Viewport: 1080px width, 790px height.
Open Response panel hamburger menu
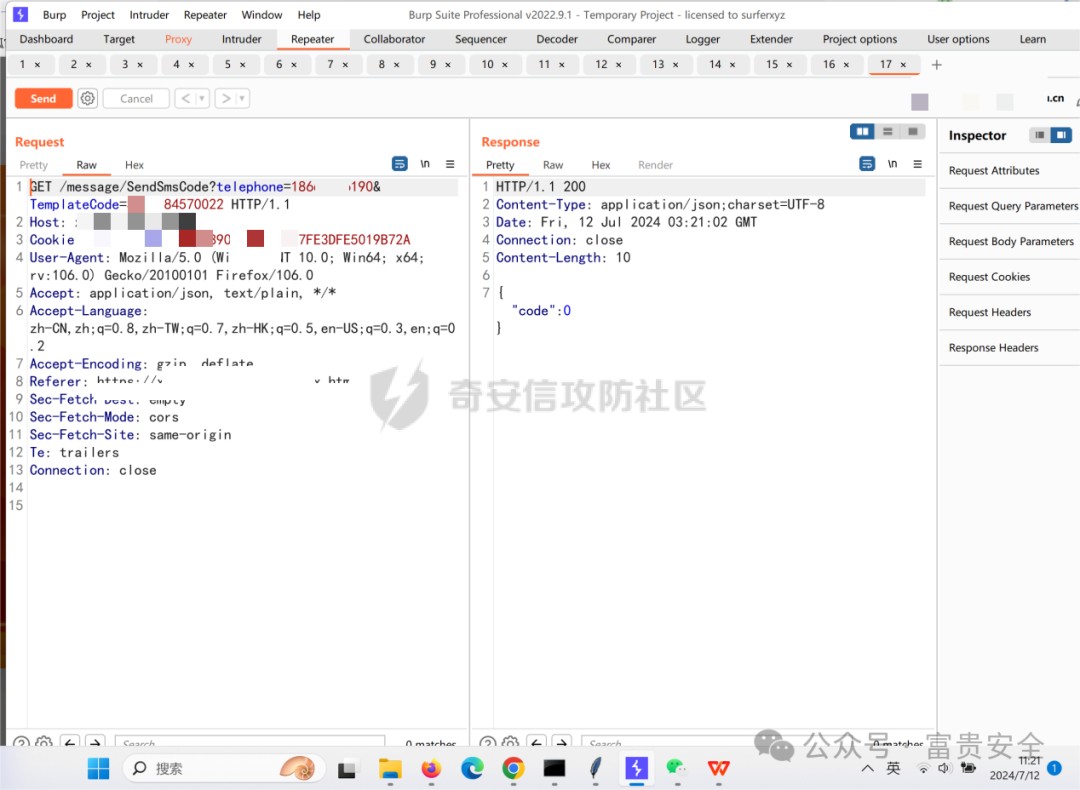[x=917, y=164]
